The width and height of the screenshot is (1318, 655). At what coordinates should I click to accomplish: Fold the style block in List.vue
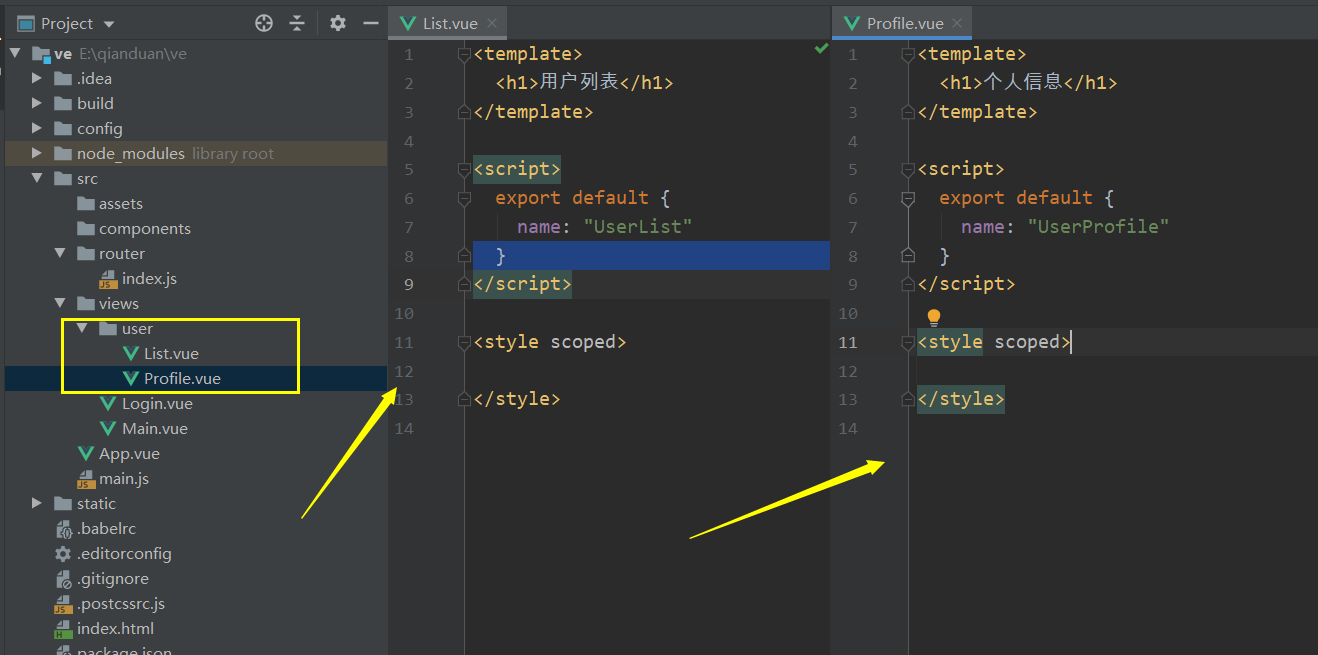(463, 342)
